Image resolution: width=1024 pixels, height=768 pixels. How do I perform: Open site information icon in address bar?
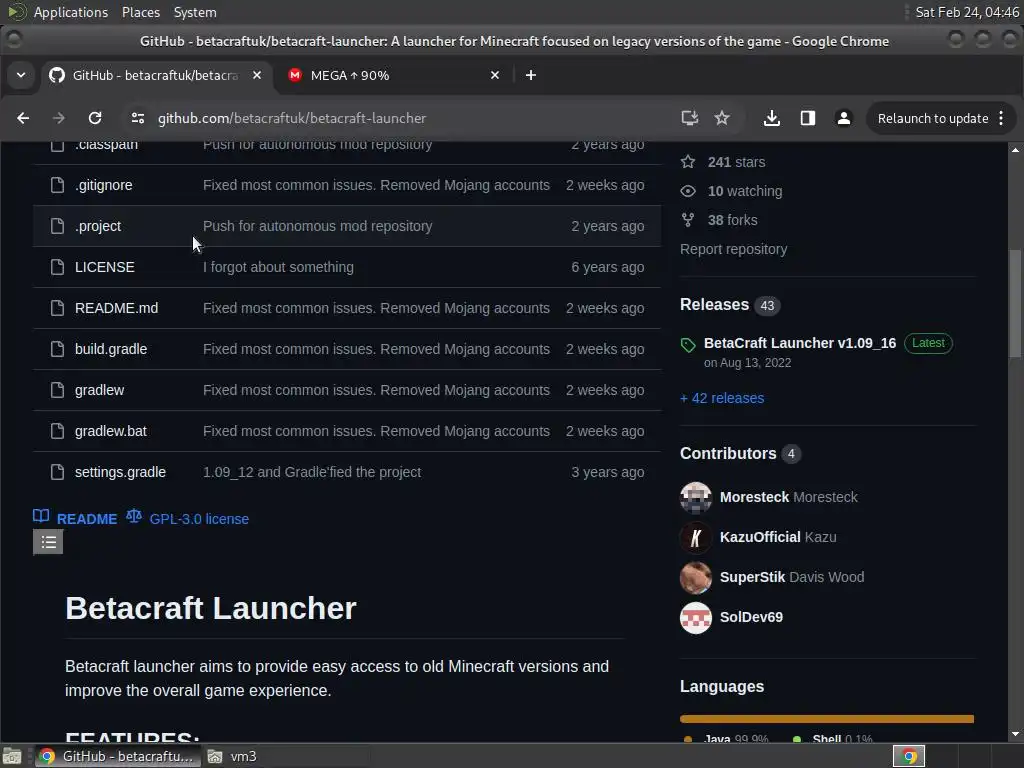[x=138, y=118]
